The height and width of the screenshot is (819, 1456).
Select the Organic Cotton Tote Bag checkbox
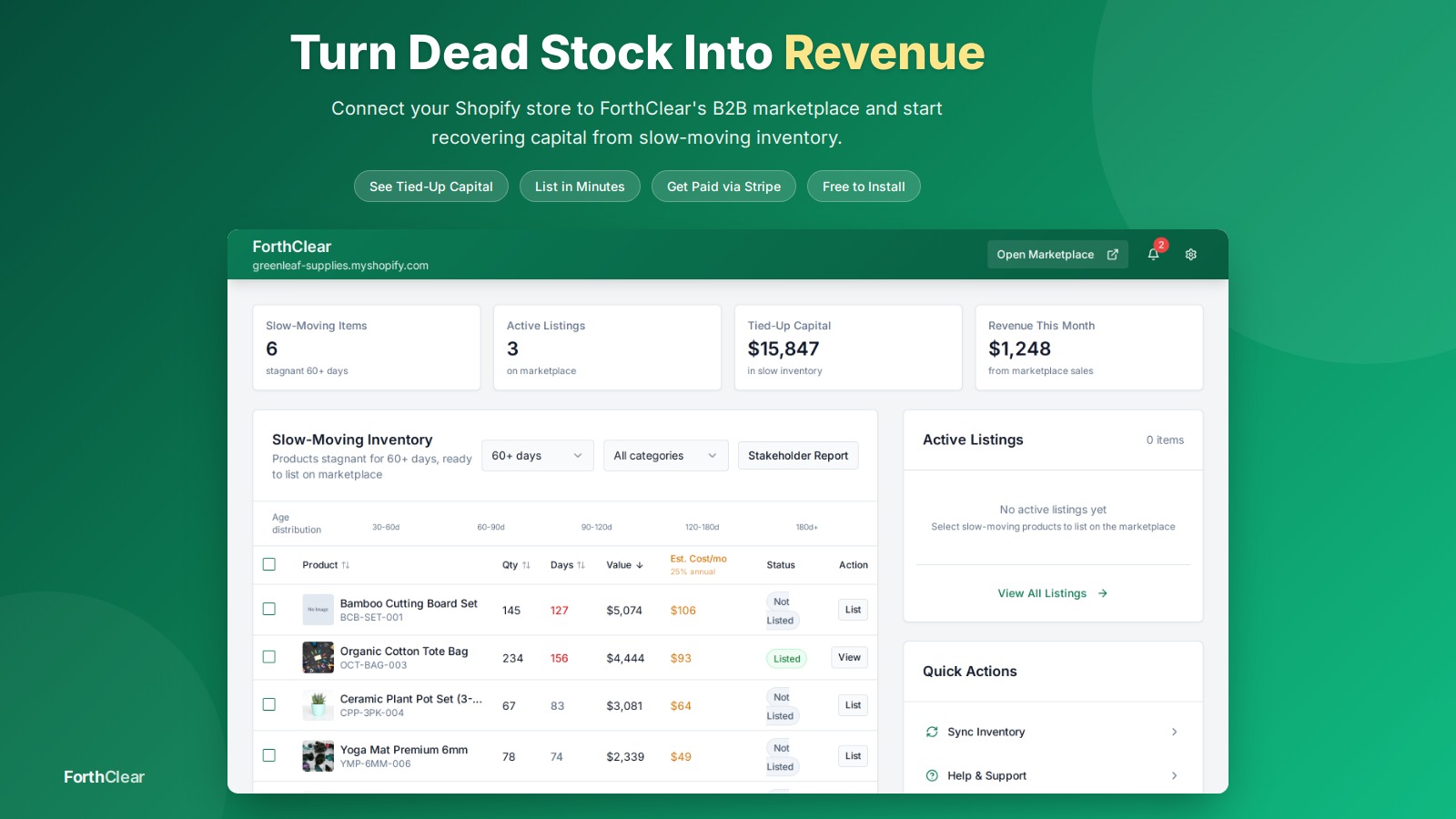(269, 657)
